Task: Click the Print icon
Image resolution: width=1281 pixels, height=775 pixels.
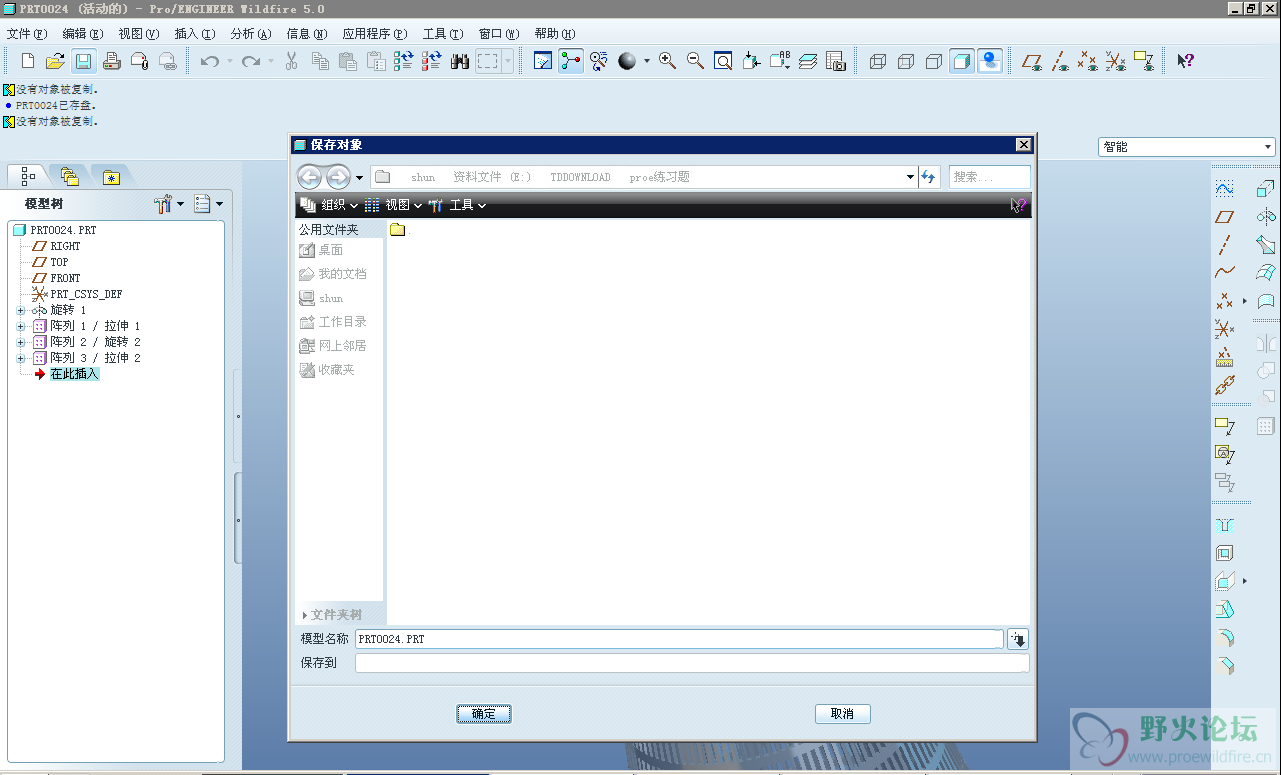Action: (x=111, y=61)
